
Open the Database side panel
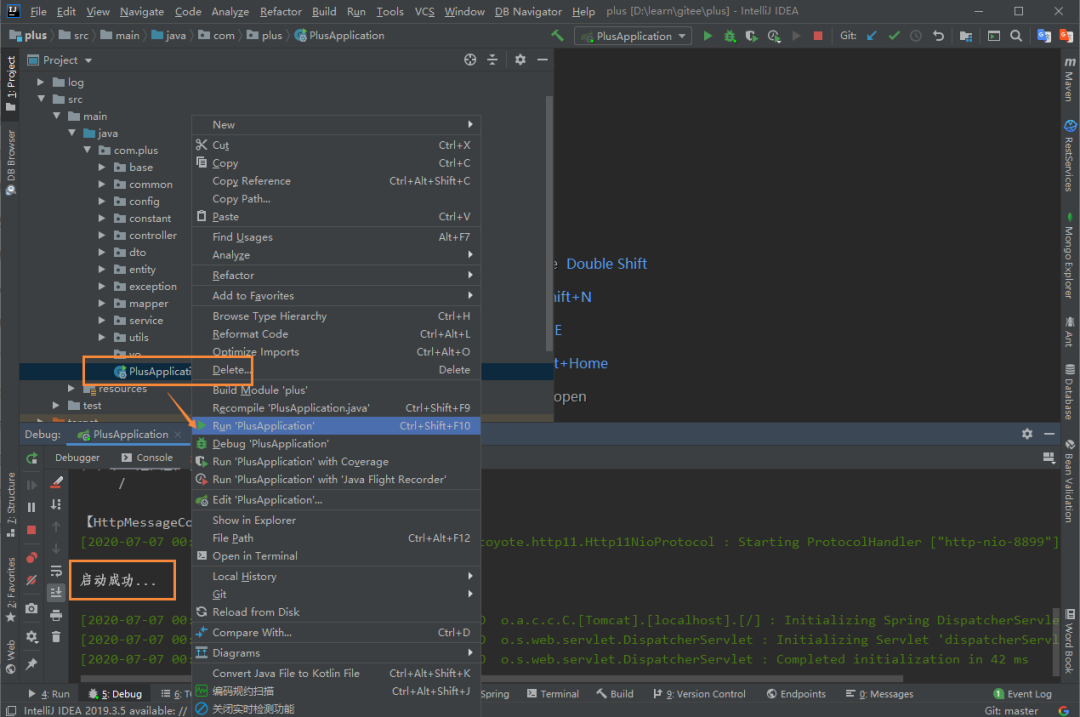pos(1069,391)
